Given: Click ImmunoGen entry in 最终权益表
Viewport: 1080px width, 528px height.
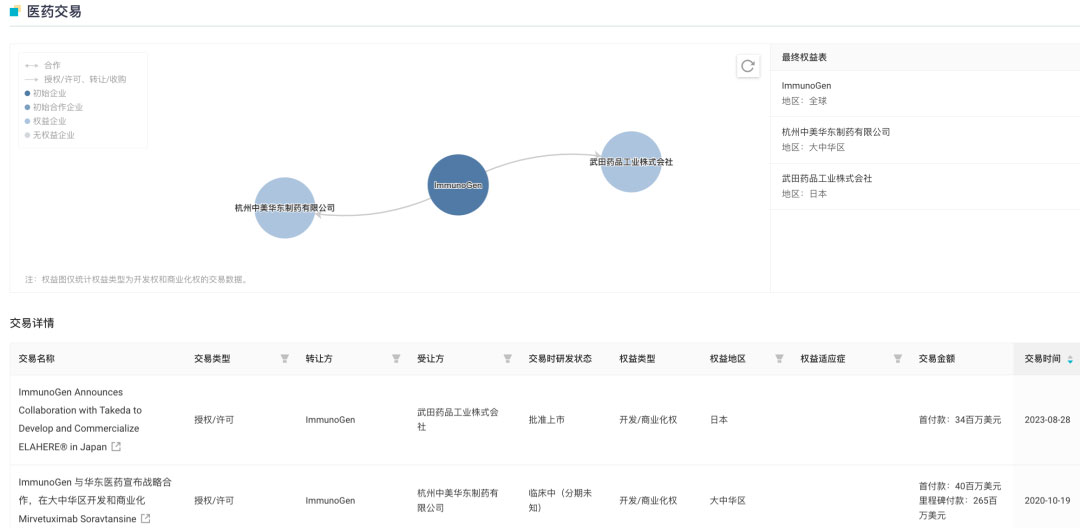Looking at the screenshot, I should coord(806,86).
